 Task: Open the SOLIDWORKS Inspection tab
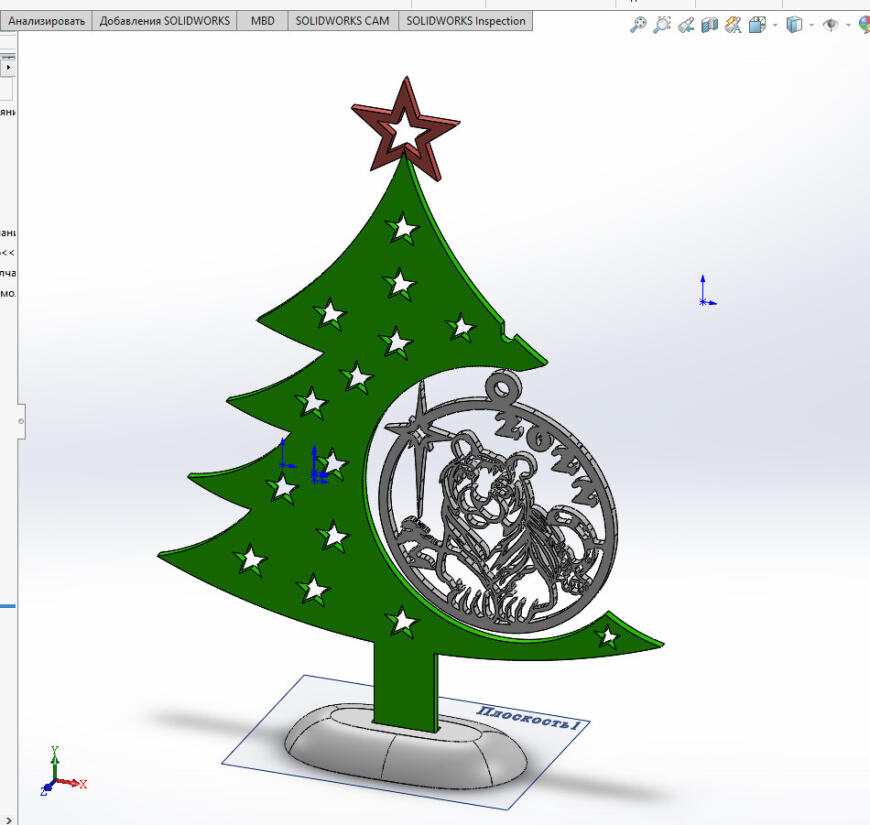[x=466, y=21]
